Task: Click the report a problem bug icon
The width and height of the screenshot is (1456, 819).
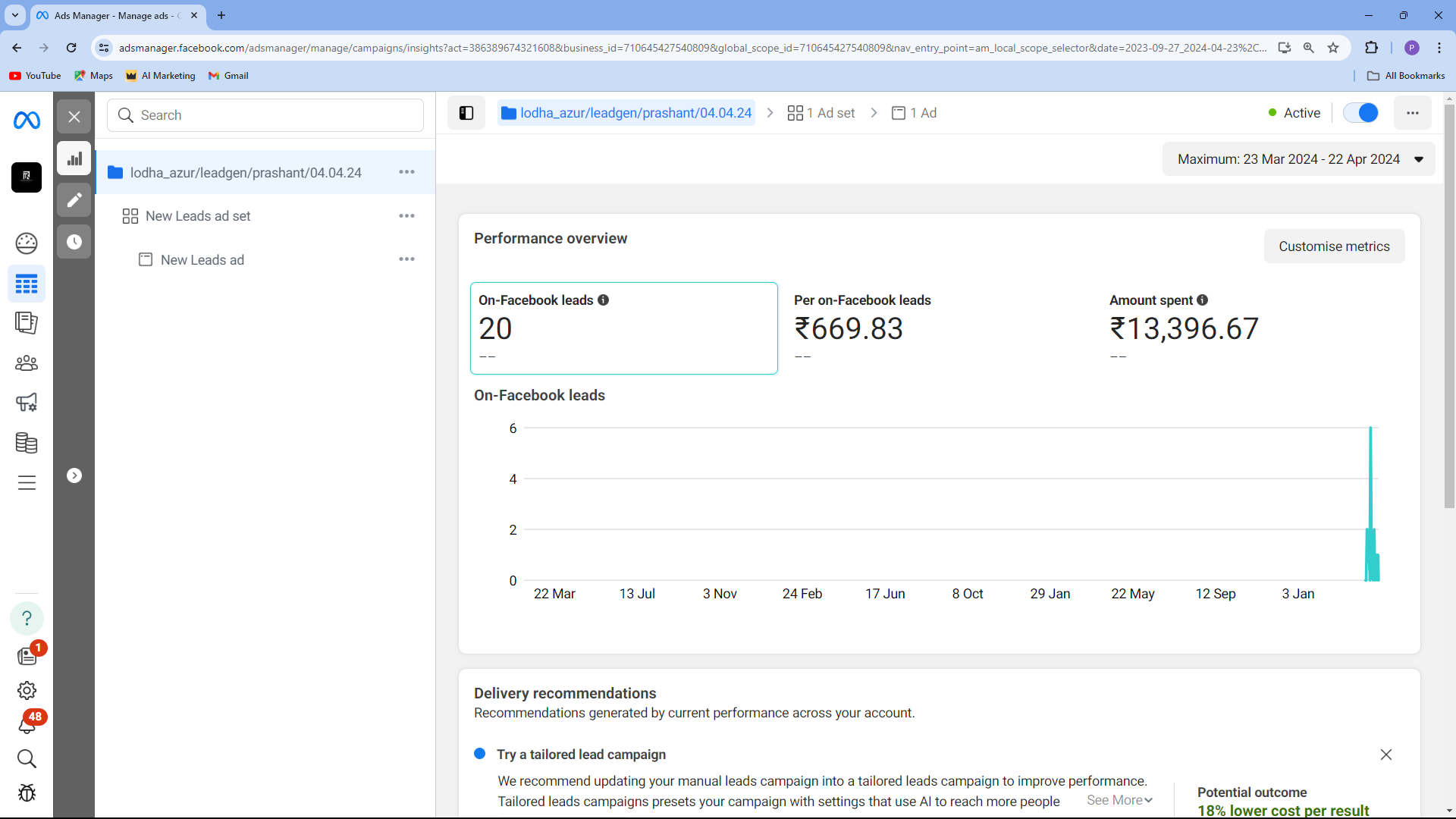Action: (27, 793)
